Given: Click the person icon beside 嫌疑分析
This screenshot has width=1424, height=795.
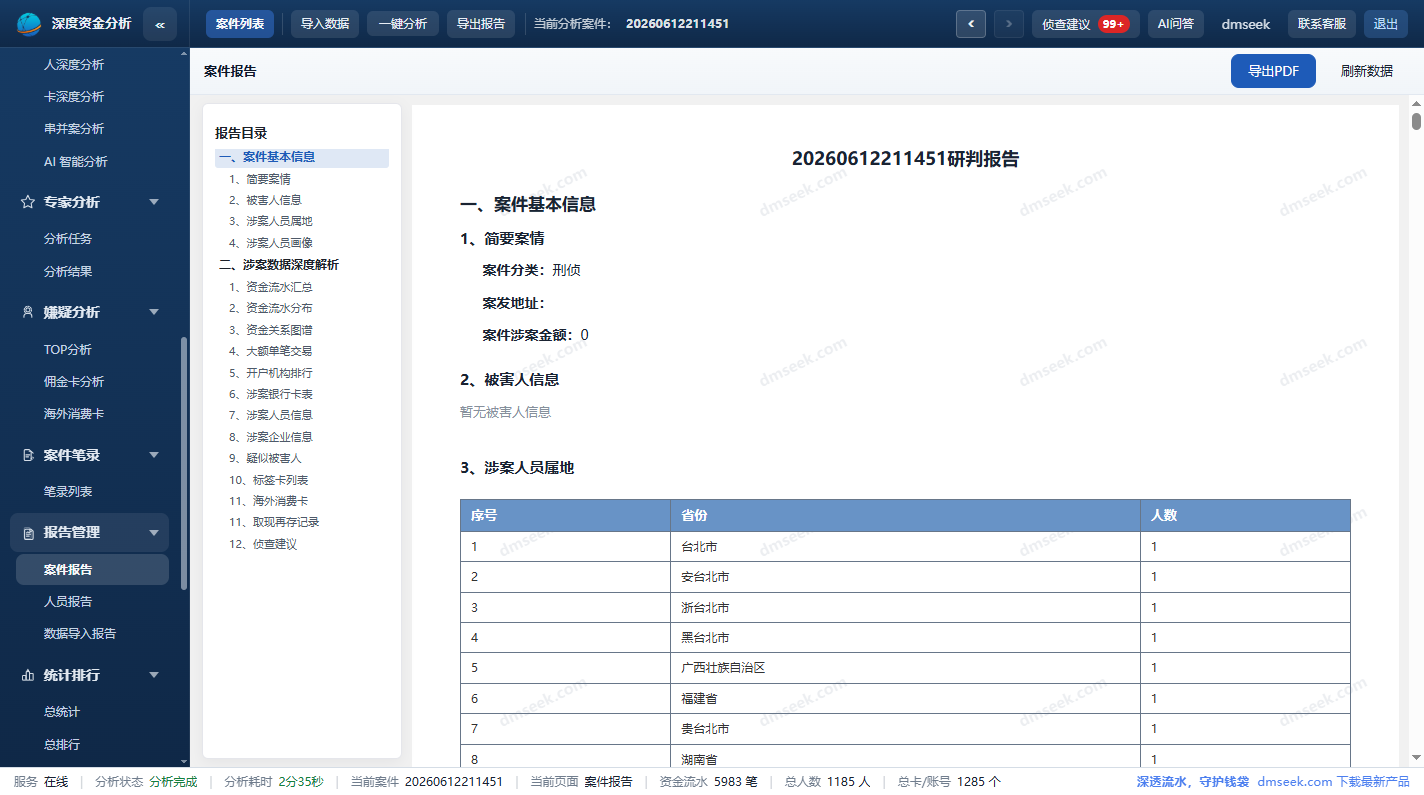Looking at the screenshot, I should (x=27, y=312).
